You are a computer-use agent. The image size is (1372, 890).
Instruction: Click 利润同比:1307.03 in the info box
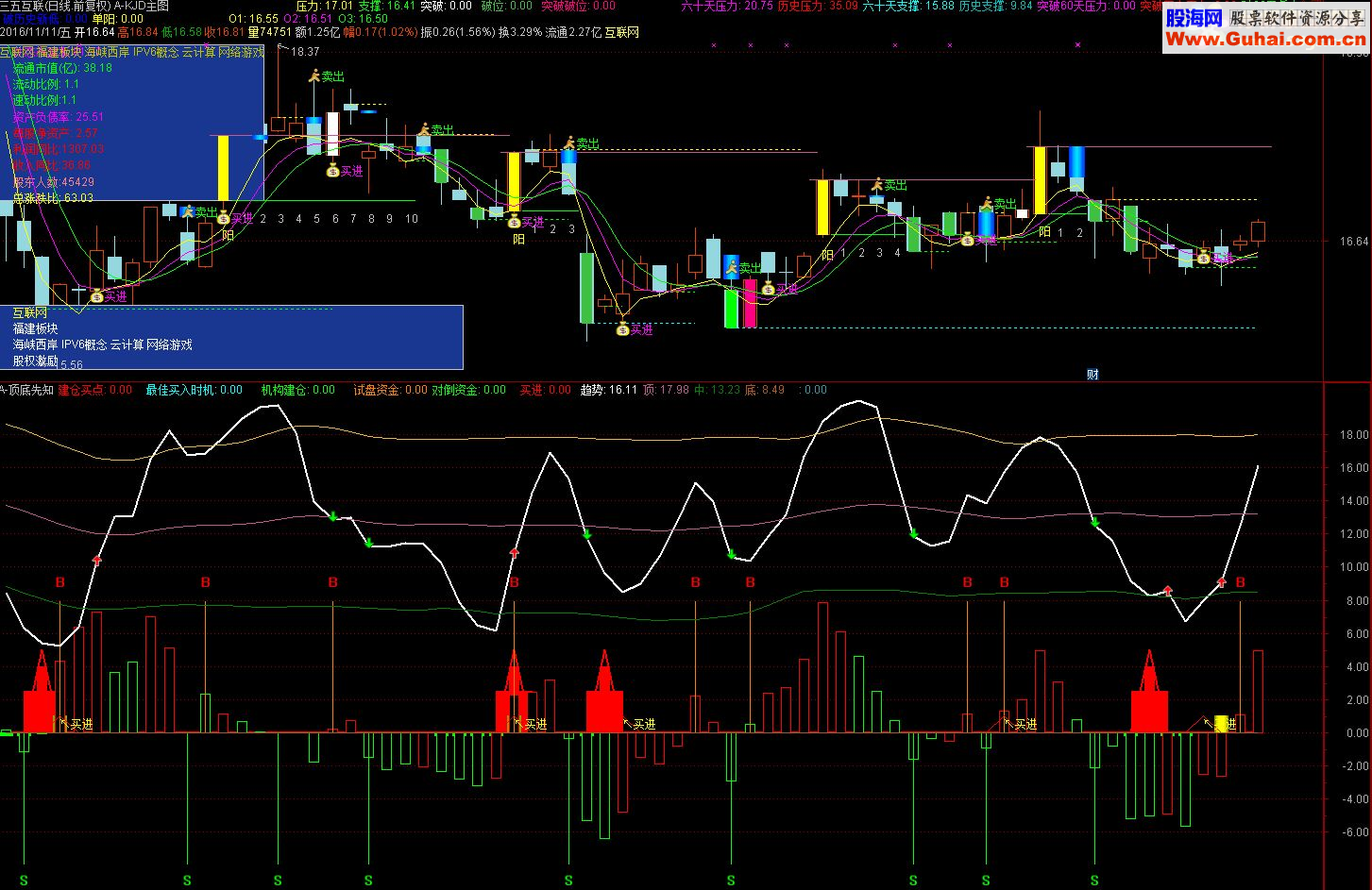(58, 149)
